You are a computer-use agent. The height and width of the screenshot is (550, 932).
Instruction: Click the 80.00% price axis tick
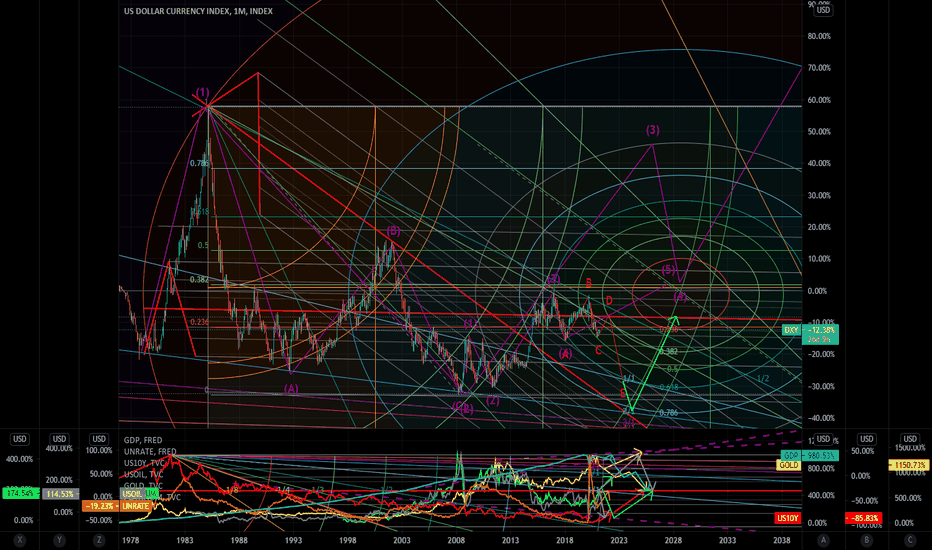[818, 36]
